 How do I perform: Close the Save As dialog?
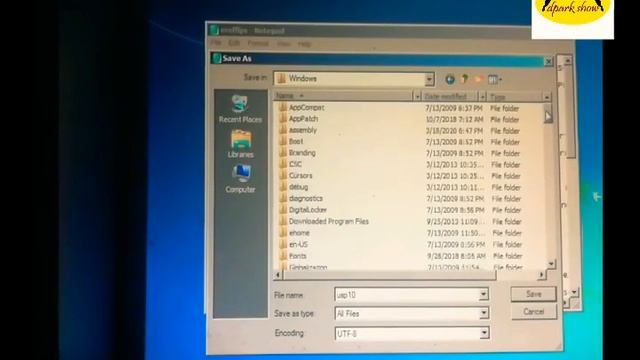549,61
